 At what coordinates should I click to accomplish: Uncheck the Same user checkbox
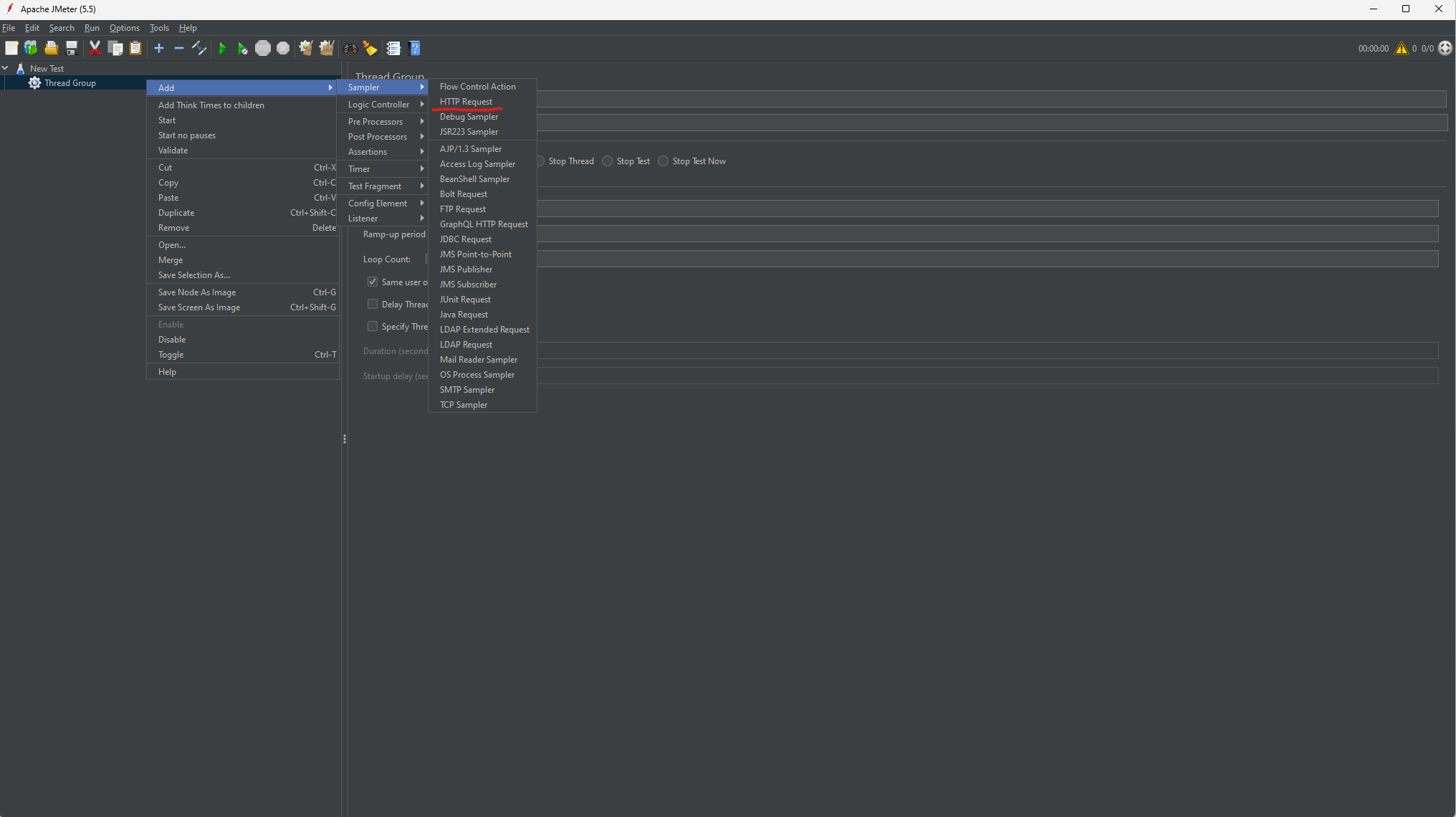(x=373, y=282)
